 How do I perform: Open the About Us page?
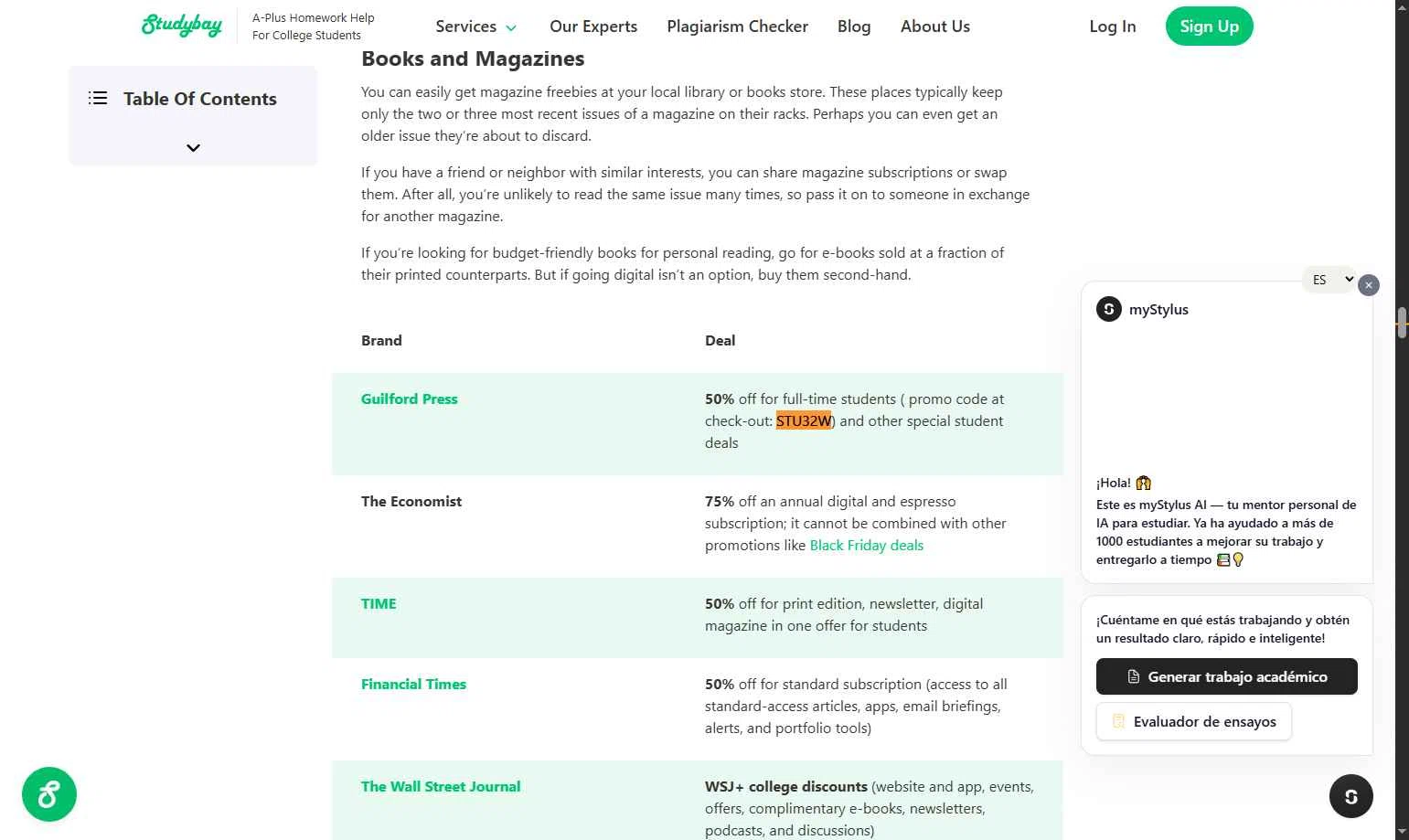[935, 27]
